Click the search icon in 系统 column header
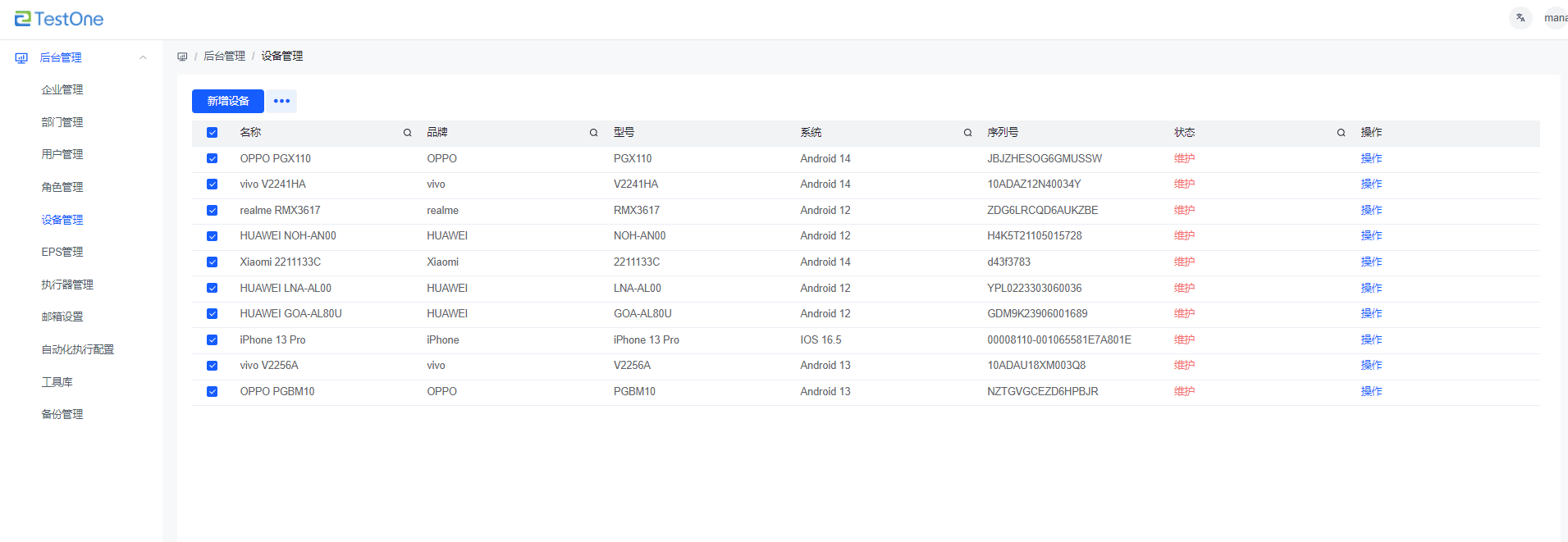 pyautogui.click(x=967, y=133)
